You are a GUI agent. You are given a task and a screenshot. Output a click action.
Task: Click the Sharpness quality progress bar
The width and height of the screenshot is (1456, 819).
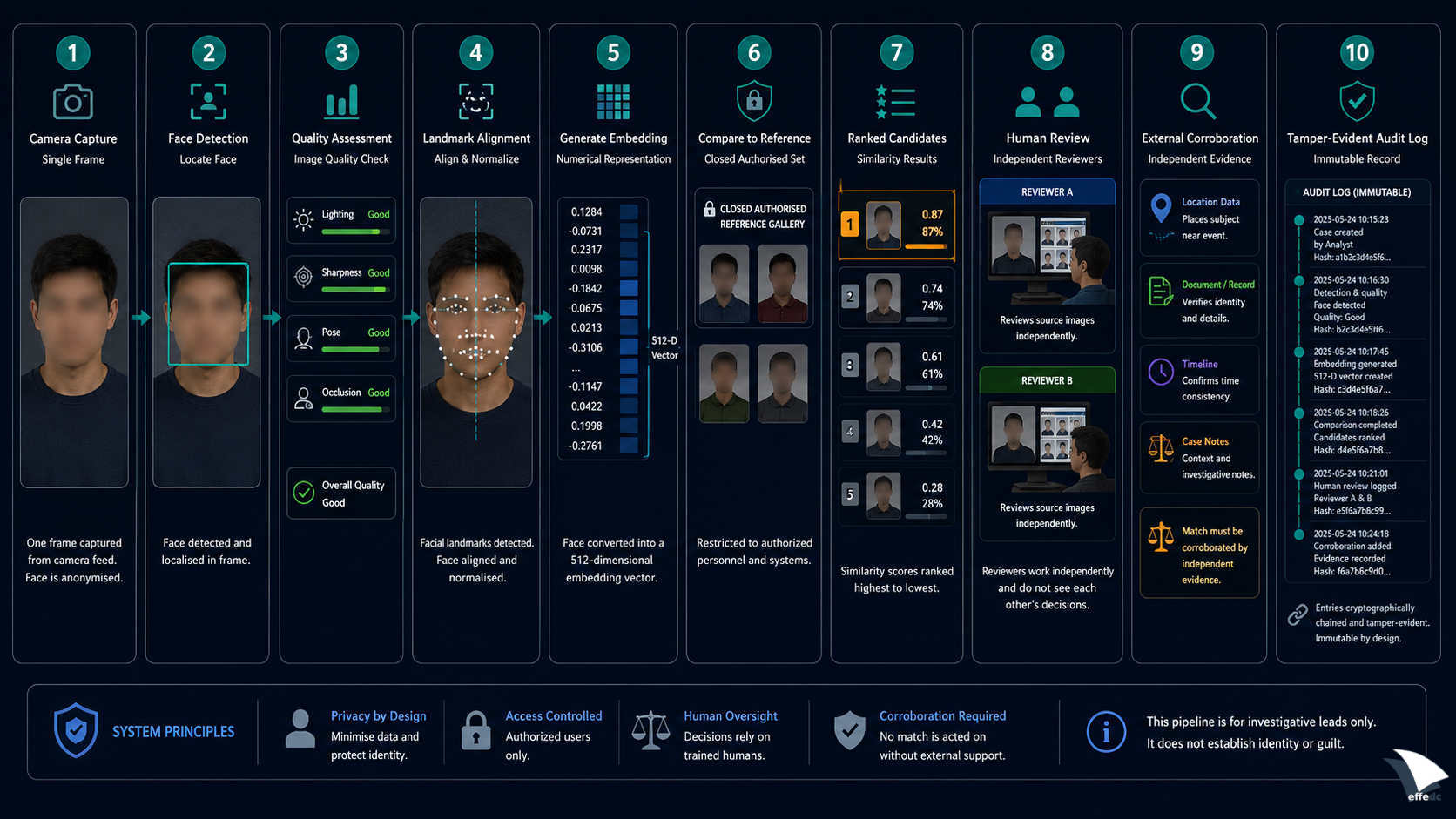(355, 290)
